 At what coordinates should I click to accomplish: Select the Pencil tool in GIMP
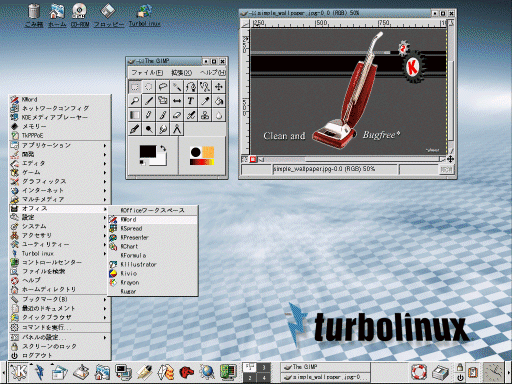tap(149, 115)
